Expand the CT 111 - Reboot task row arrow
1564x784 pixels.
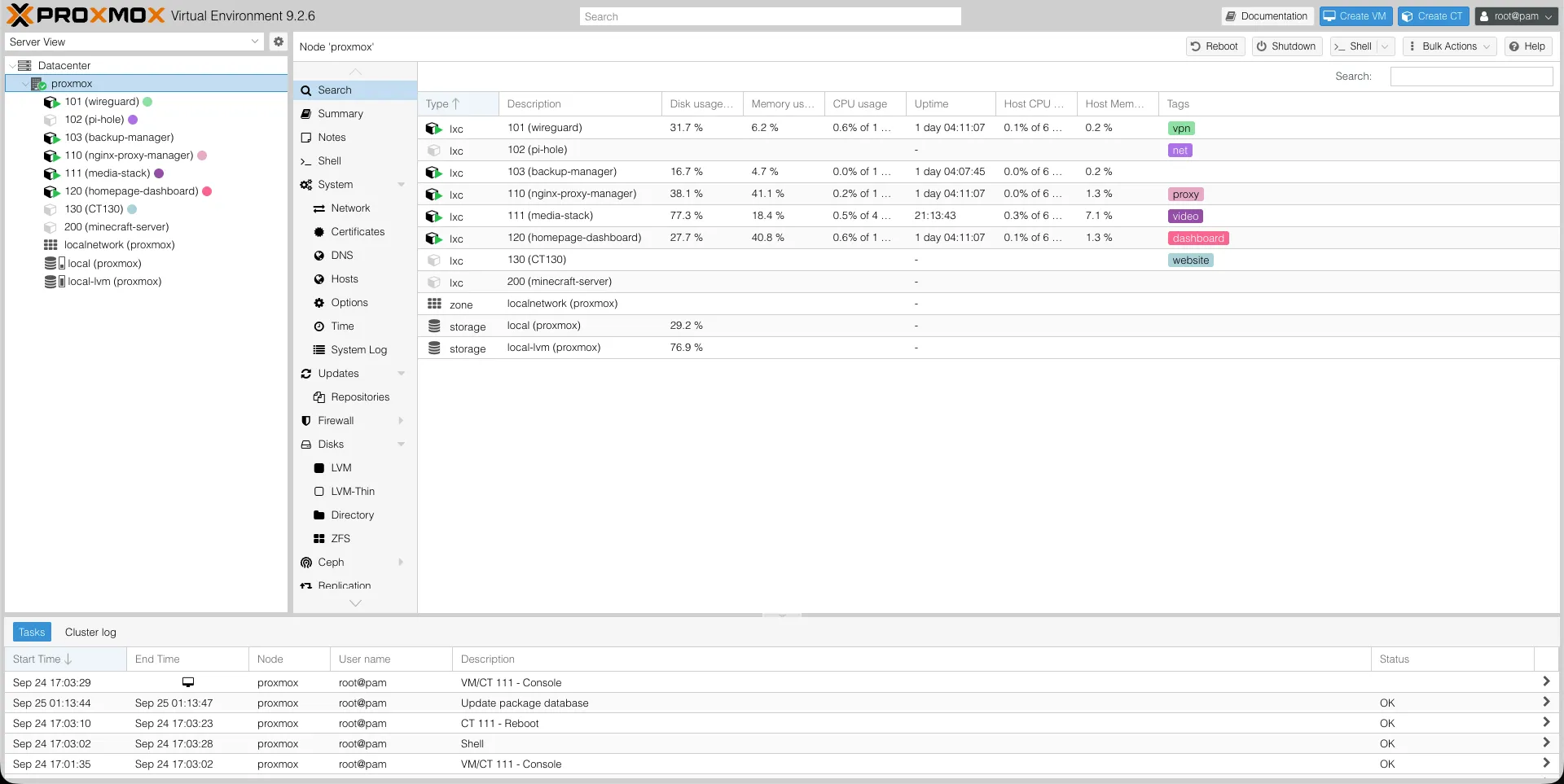pyautogui.click(x=1545, y=723)
